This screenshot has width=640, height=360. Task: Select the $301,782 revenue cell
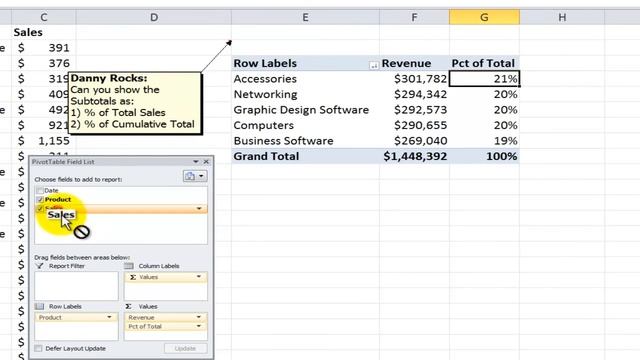[x=414, y=79]
